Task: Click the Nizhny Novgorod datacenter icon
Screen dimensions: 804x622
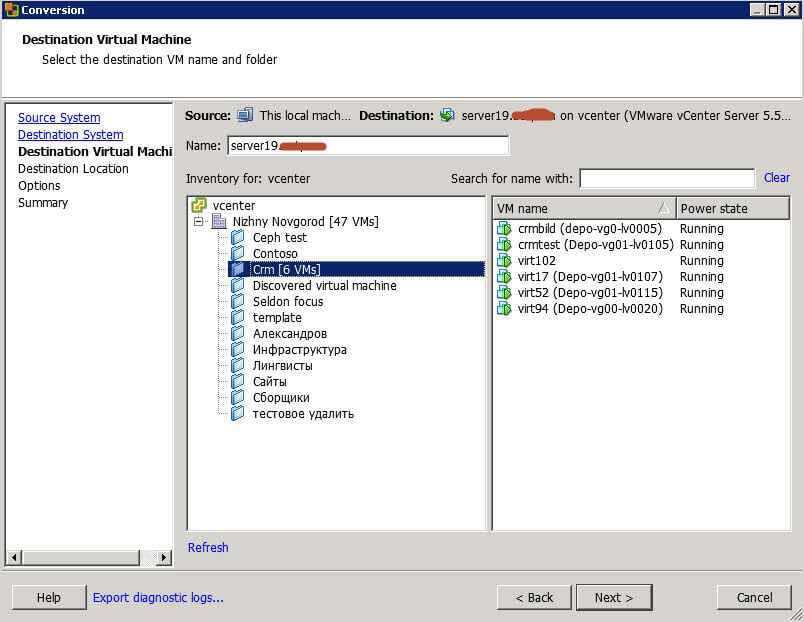Action: click(x=219, y=222)
